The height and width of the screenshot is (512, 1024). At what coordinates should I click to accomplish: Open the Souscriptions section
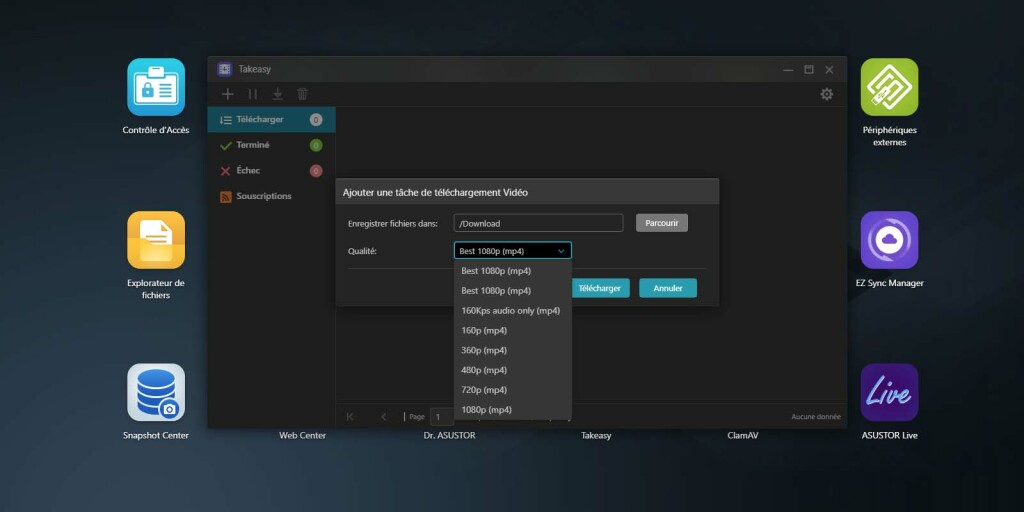tap(272, 196)
